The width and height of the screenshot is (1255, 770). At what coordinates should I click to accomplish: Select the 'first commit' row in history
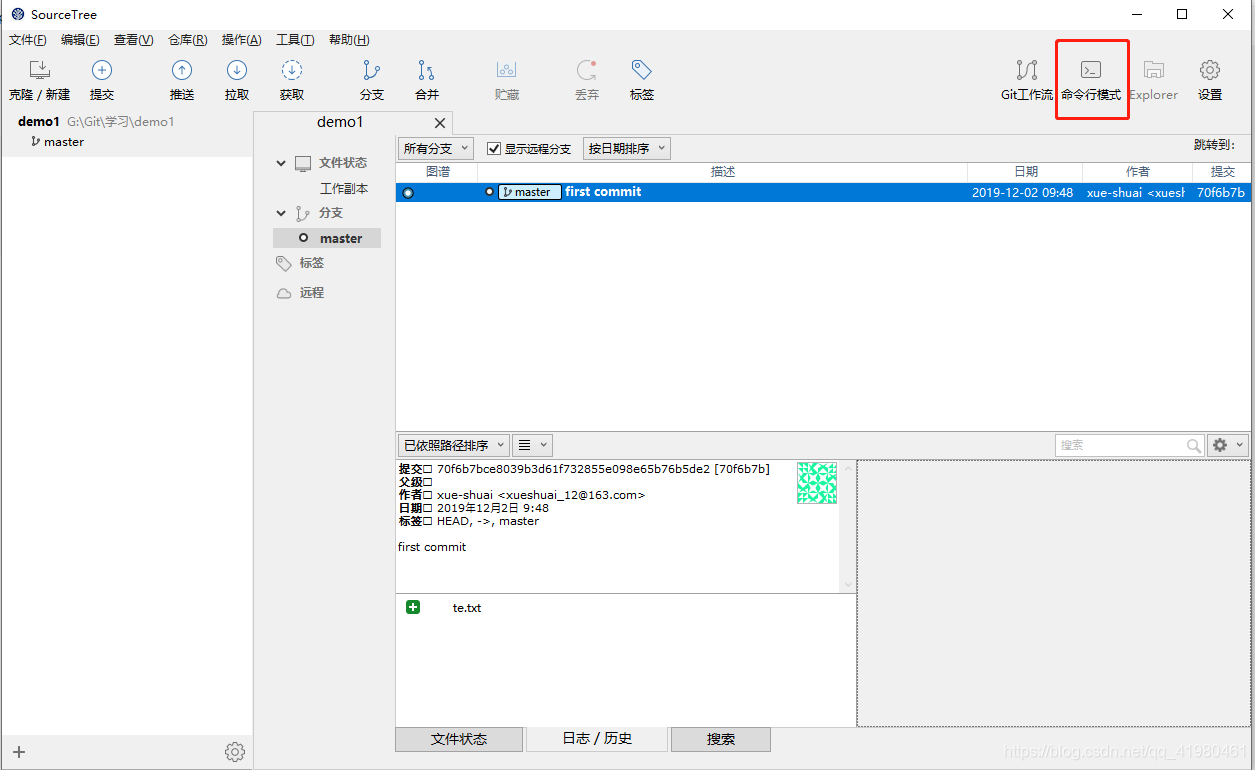coord(823,192)
